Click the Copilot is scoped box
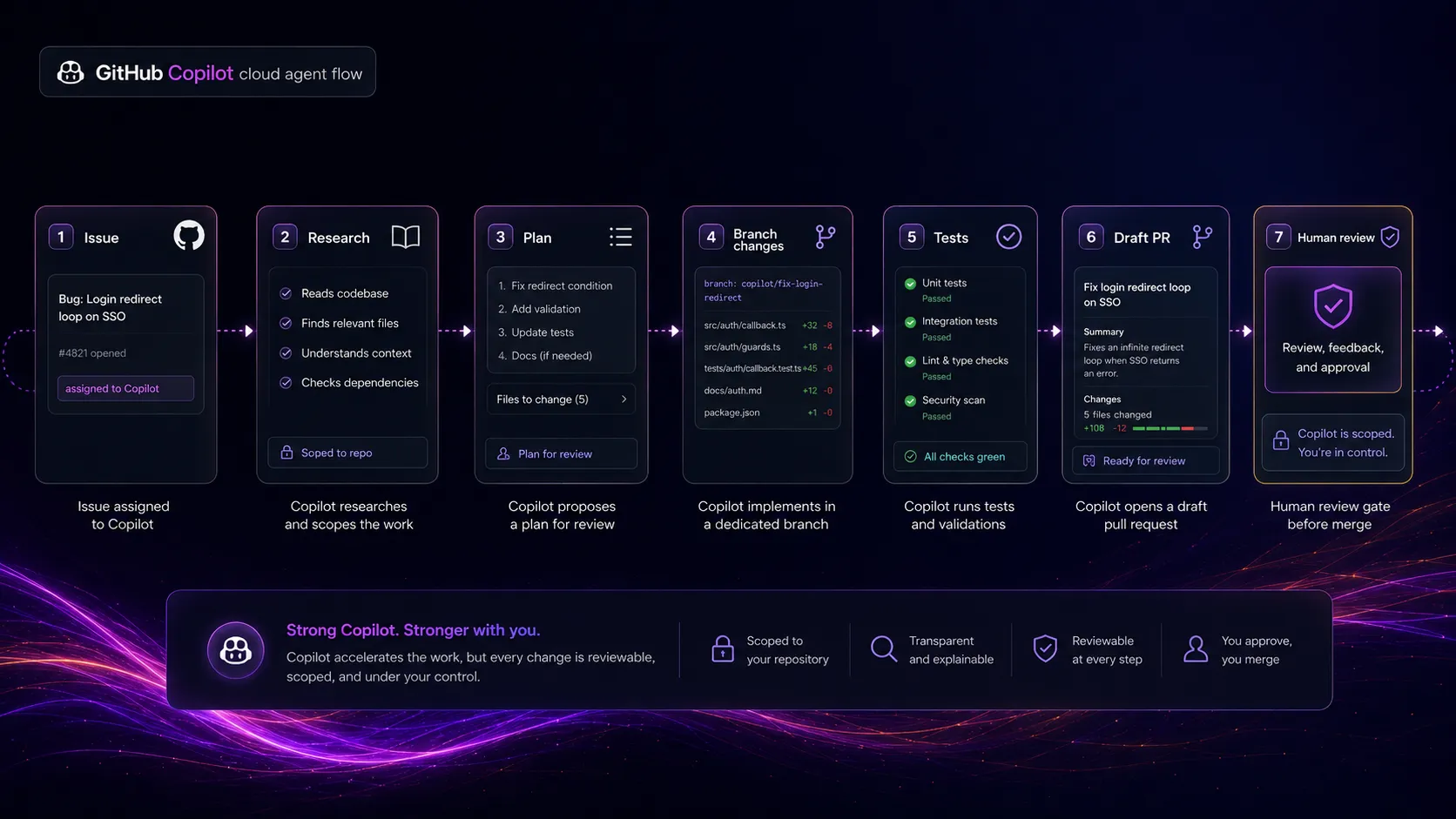 (x=1332, y=442)
